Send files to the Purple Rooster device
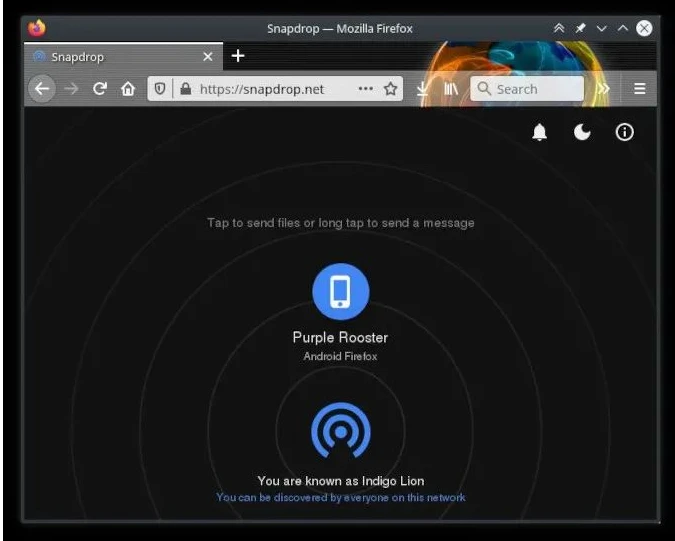The height and width of the screenshot is (541, 675). (340, 291)
